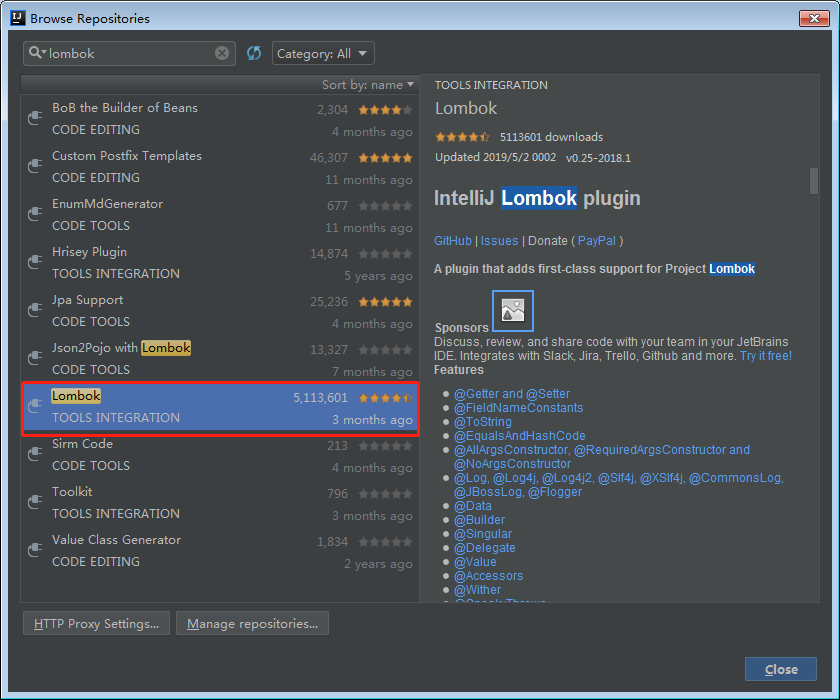The height and width of the screenshot is (700, 840).
Task: Open the @Data feature link
Action: tap(472, 506)
